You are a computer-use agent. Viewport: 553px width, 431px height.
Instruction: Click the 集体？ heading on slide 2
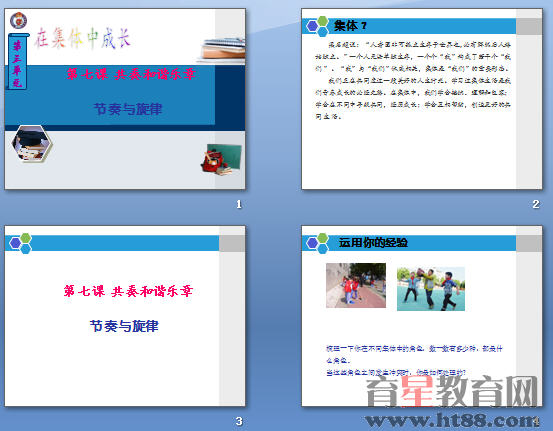point(350,25)
